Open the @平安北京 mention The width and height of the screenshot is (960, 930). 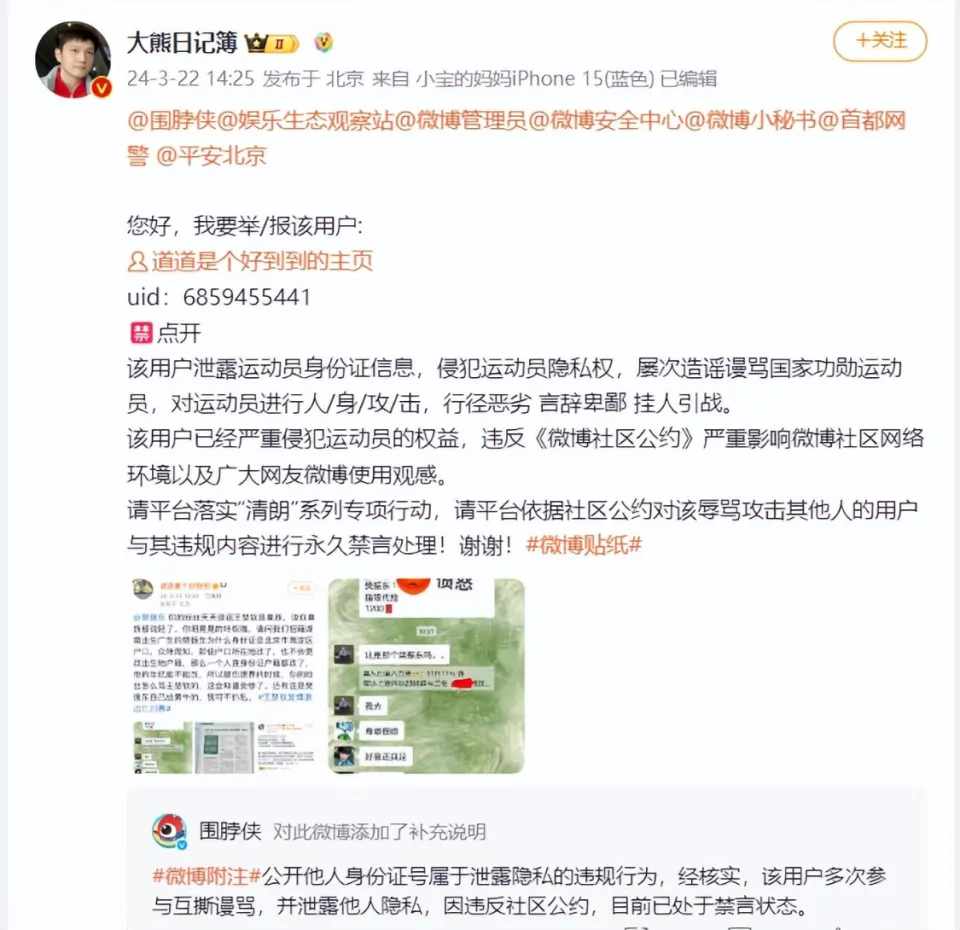pos(211,156)
